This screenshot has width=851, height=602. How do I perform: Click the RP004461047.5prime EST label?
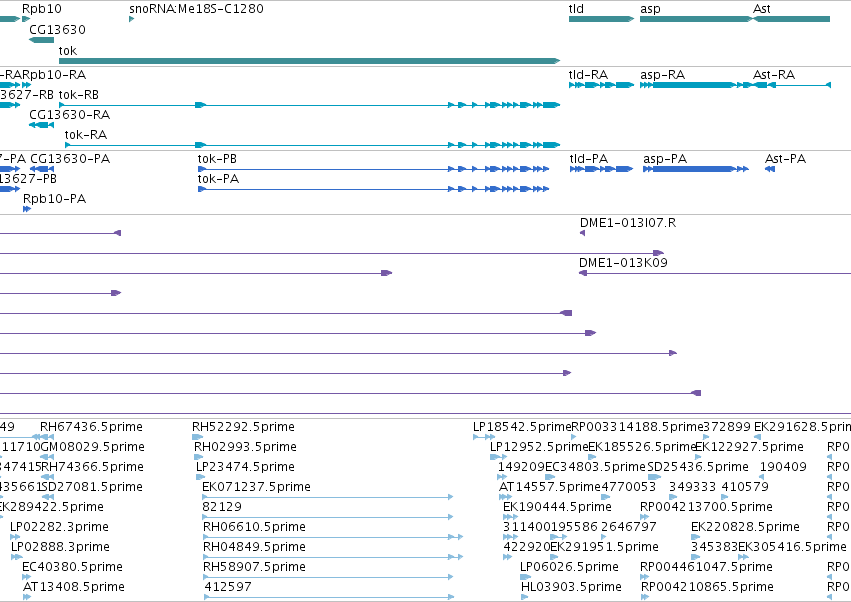tap(706, 567)
